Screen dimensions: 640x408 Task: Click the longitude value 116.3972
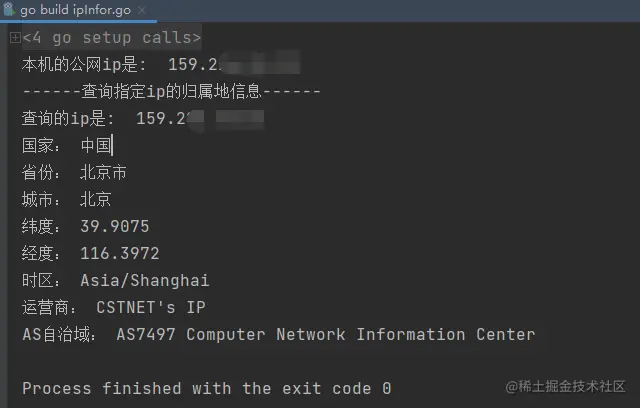pos(120,253)
